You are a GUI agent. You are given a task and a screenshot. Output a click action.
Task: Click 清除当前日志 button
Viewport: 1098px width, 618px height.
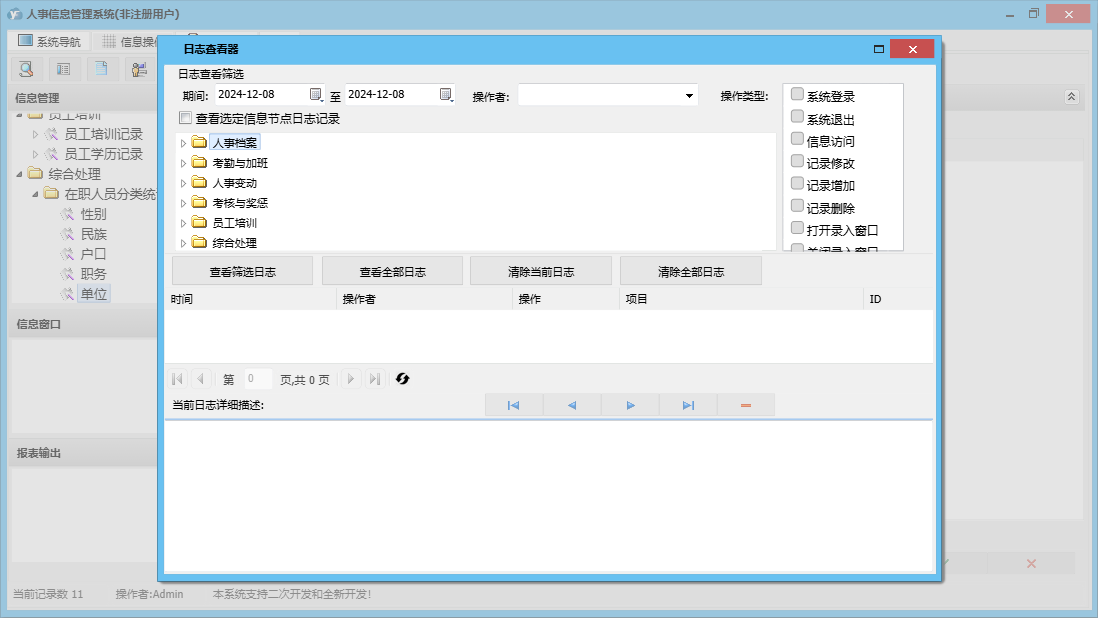(x=541, y=272)
